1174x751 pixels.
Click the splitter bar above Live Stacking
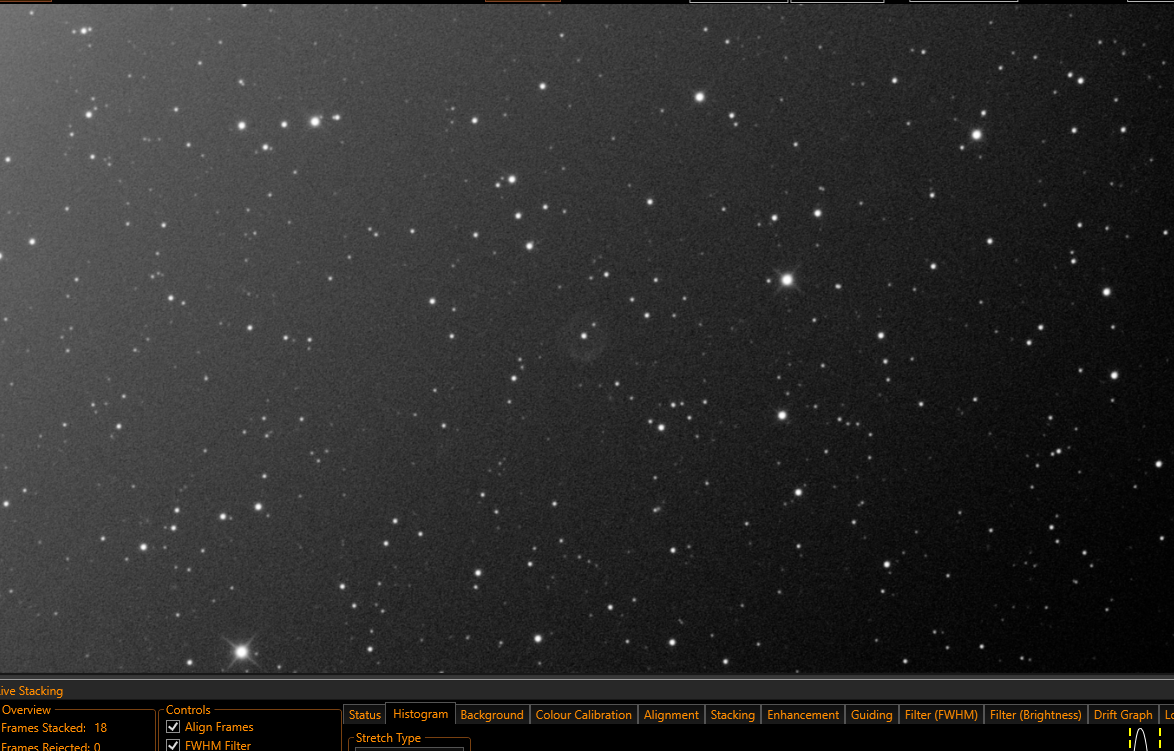click(x=587, y=677)
